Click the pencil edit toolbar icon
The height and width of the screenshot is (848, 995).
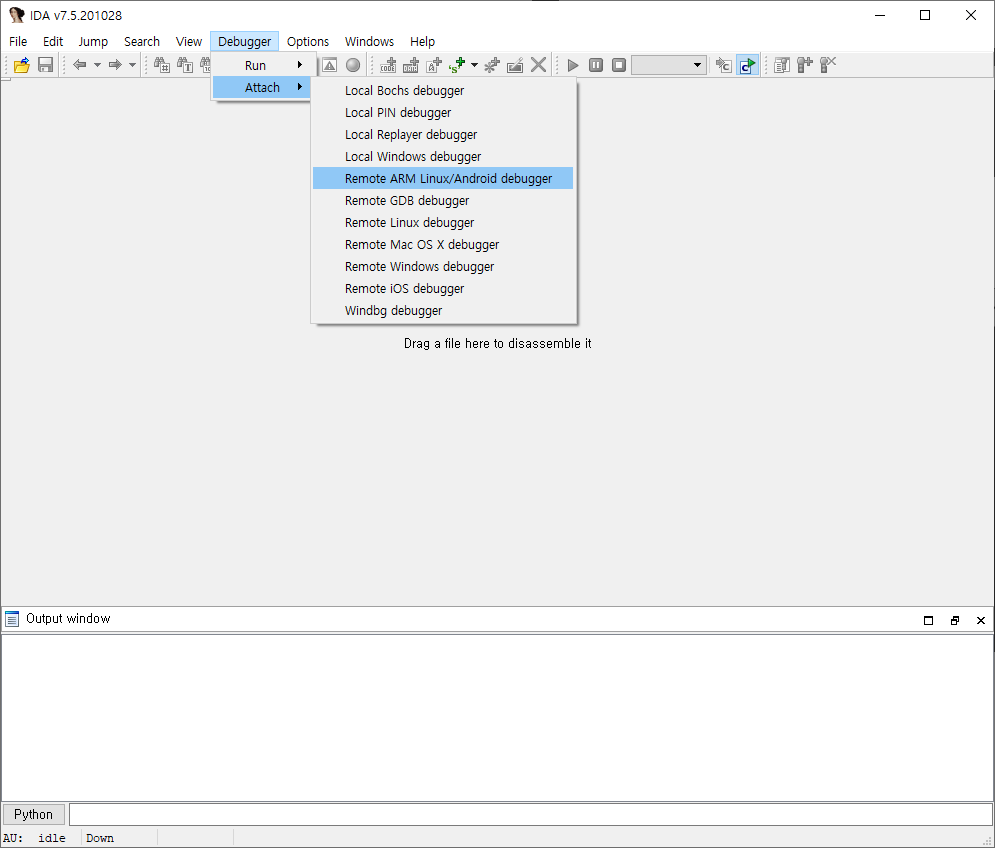pos(515,65)
